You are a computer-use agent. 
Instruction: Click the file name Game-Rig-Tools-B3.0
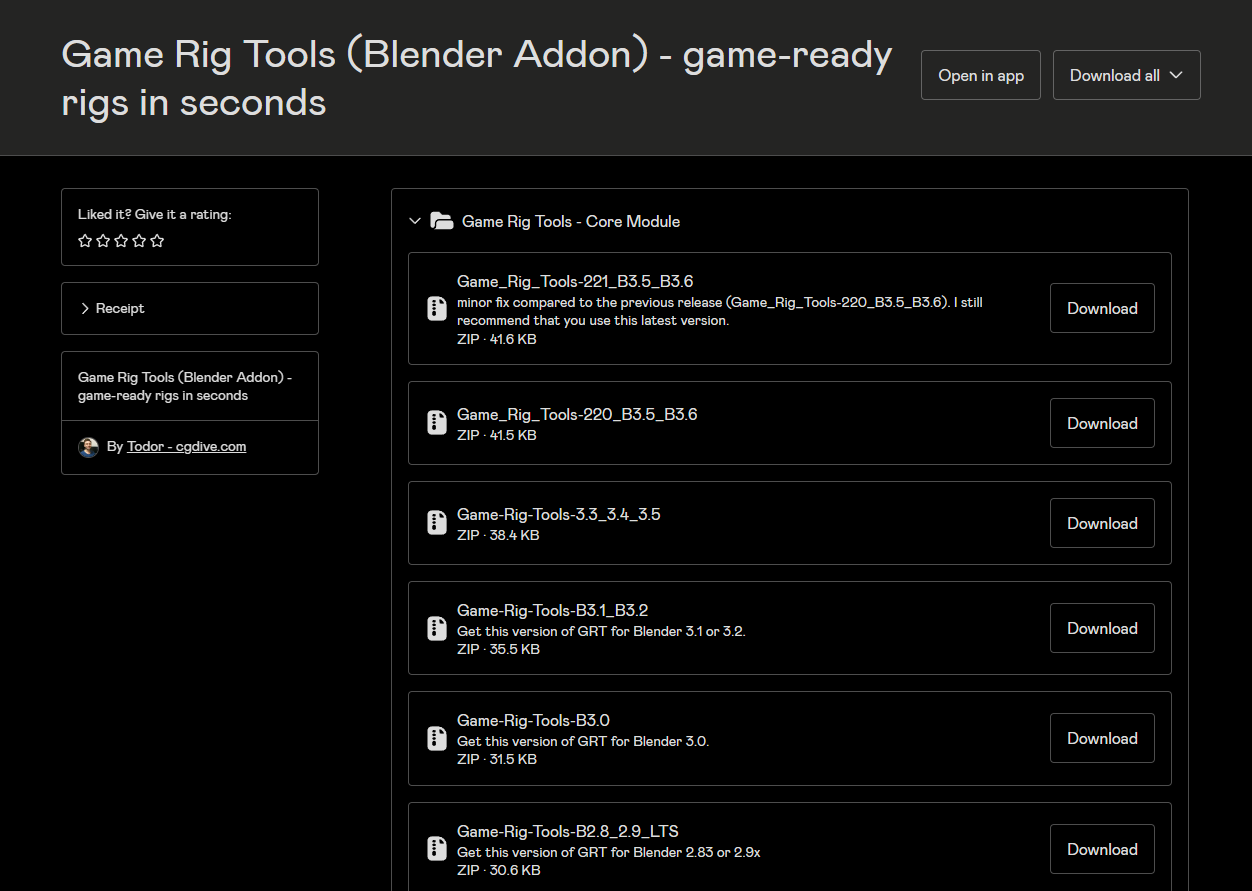coord(533,720)
